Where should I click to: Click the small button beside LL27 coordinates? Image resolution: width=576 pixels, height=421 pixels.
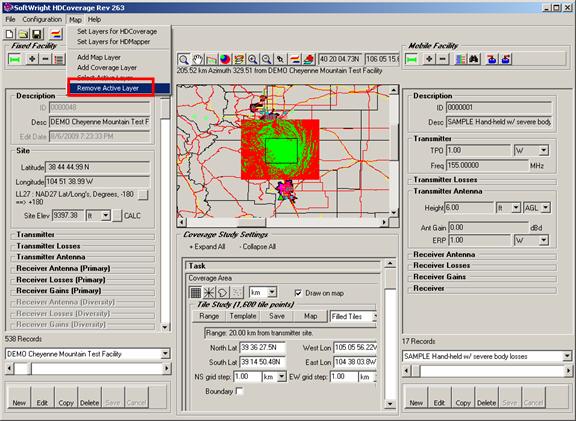pyautogui.click(x=143, y=195)
